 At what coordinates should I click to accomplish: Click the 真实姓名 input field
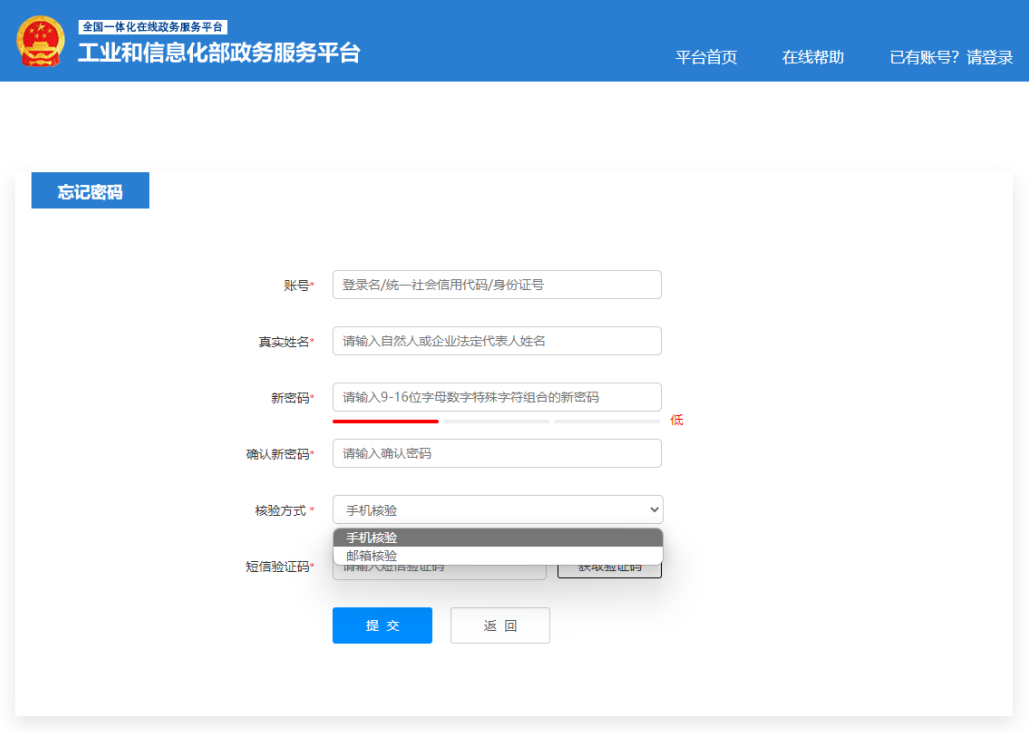[497, 340]
